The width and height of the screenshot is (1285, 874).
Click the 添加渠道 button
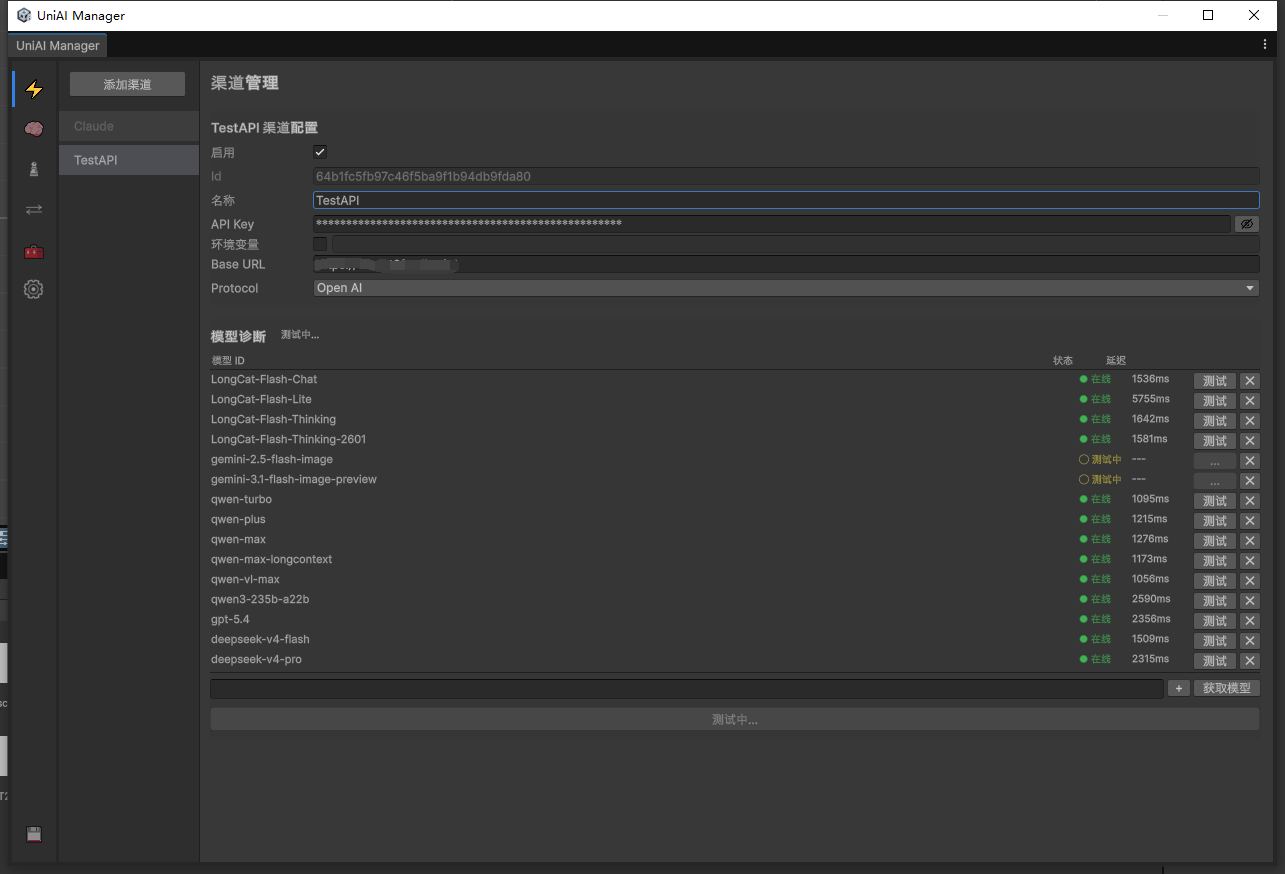(127, 85)
